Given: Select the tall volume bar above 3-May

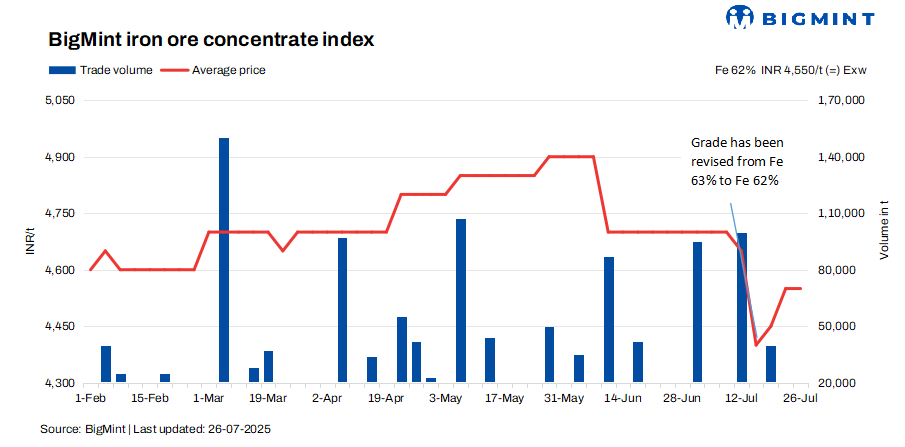Looking at the screenshot, I should 461,300.
